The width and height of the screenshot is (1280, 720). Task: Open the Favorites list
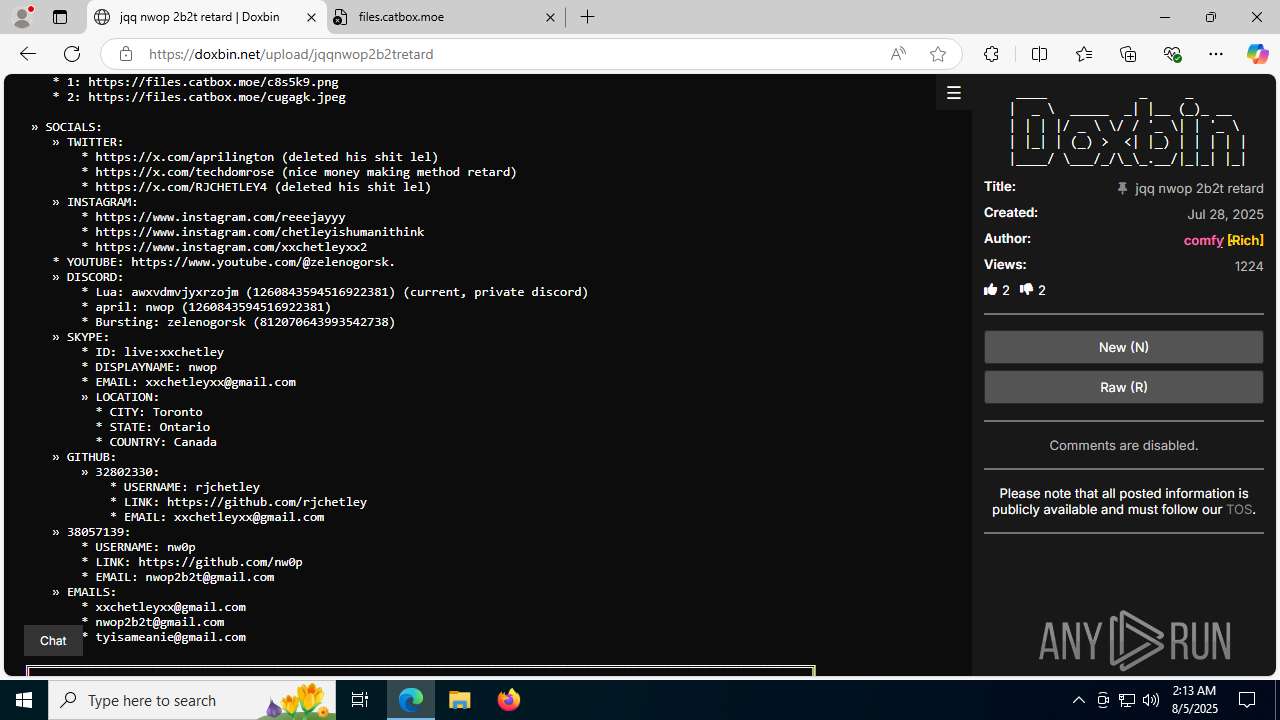tap(1084, 54)
